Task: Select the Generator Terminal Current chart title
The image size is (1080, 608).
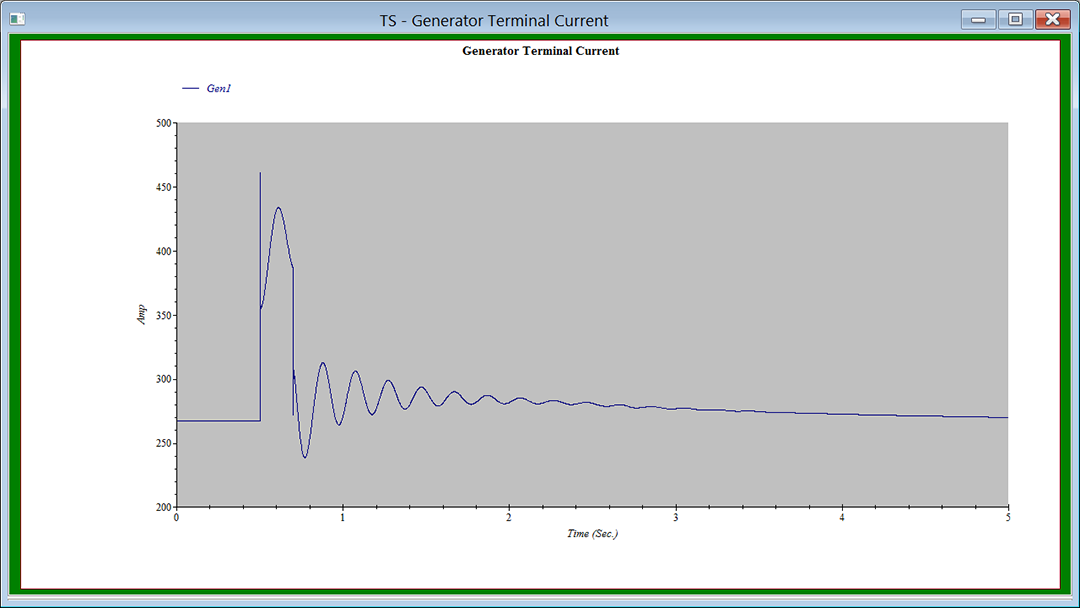Action: pos(540,51)
